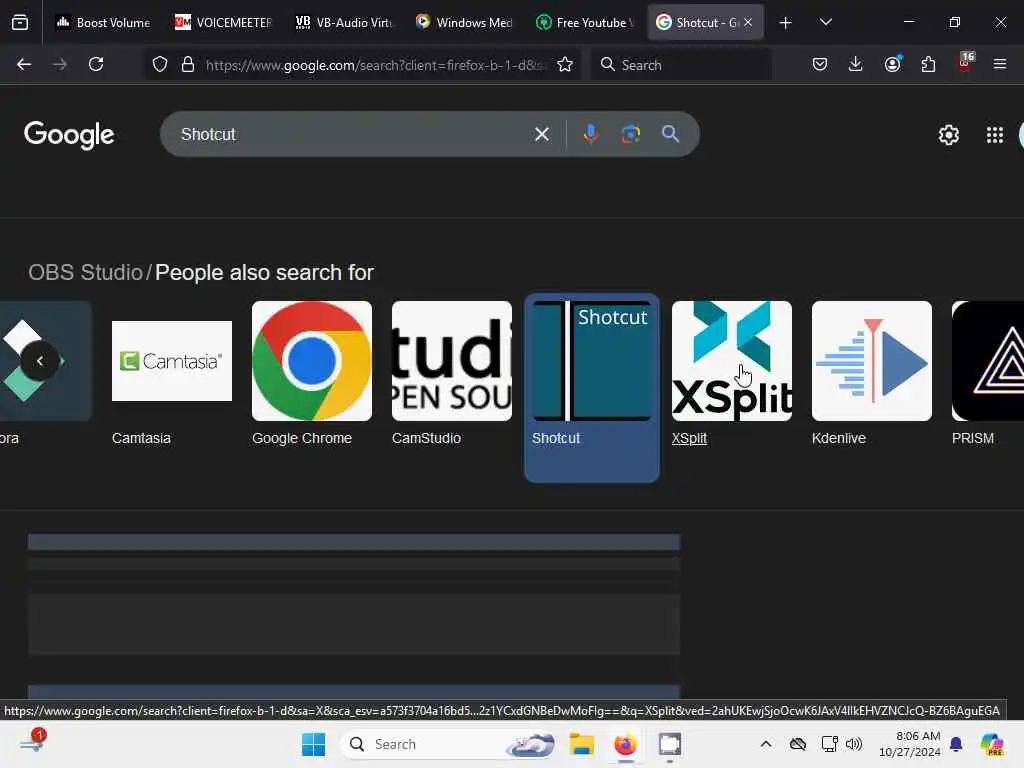This screenshot has height=768, width=1024.
Task: Open the tracking protection shield icon
Action: pos(160,64)
